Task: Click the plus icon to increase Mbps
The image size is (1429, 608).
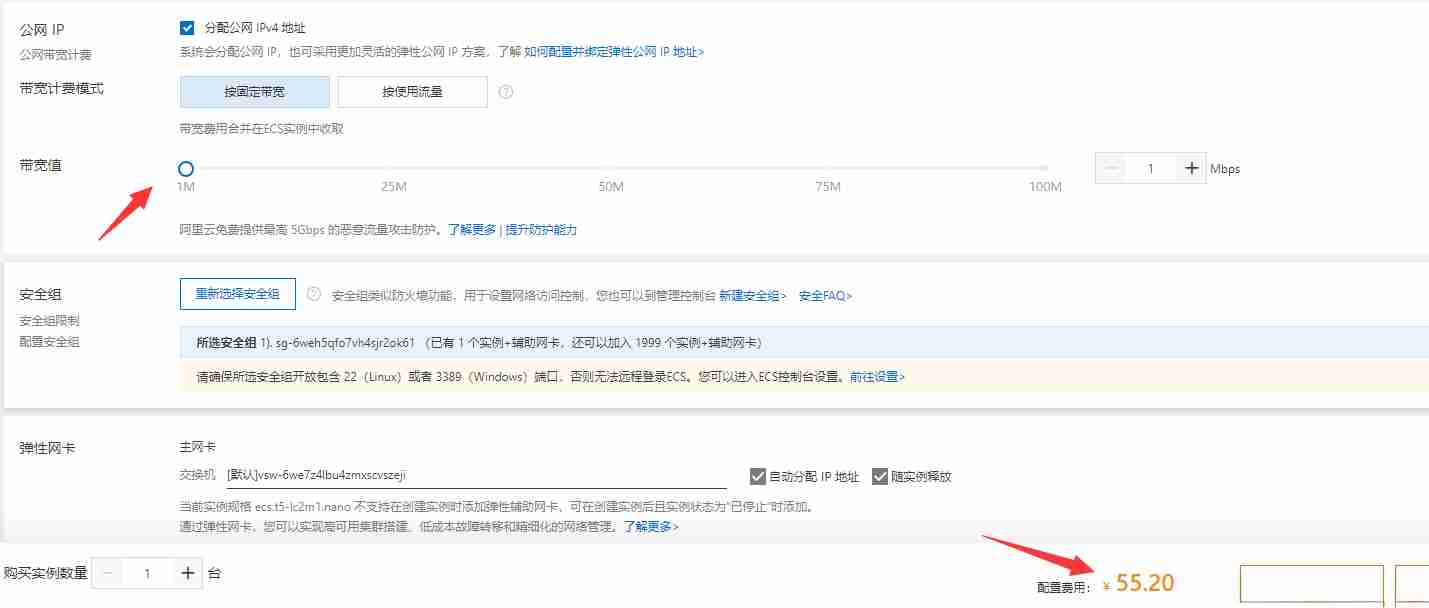Action: [x=1190, y=167]
